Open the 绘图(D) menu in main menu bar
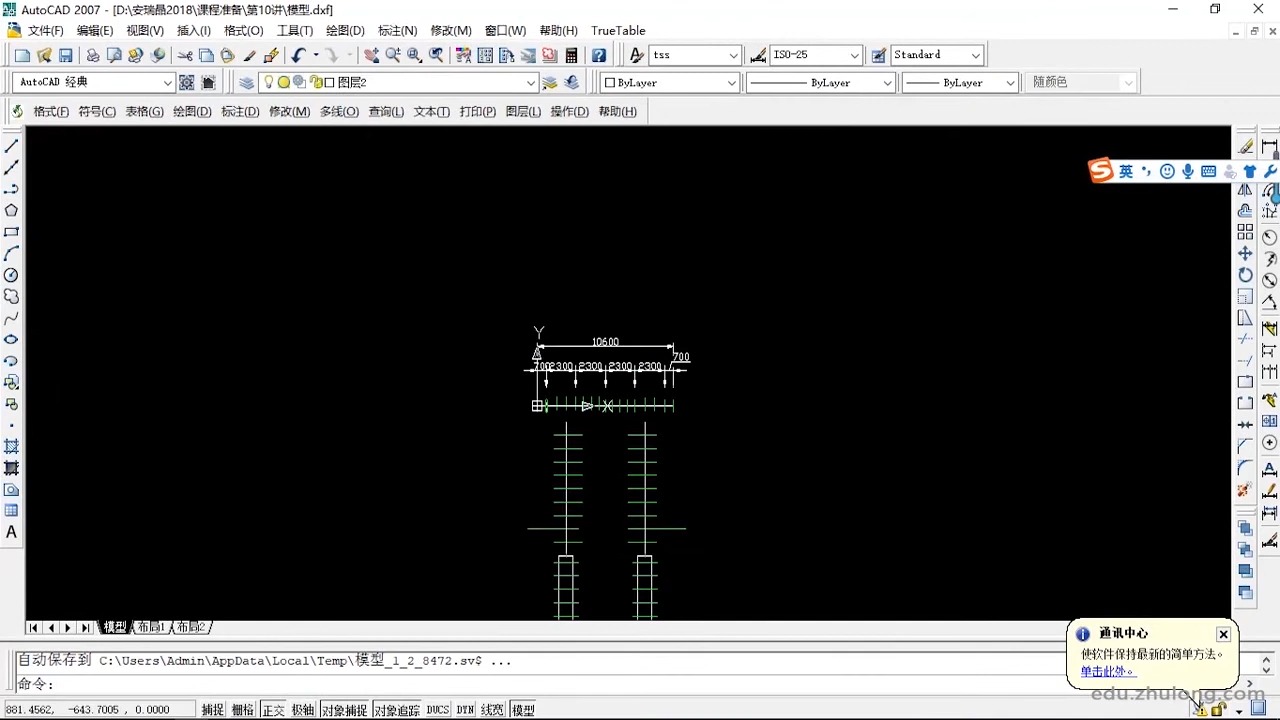 [345, 31]
